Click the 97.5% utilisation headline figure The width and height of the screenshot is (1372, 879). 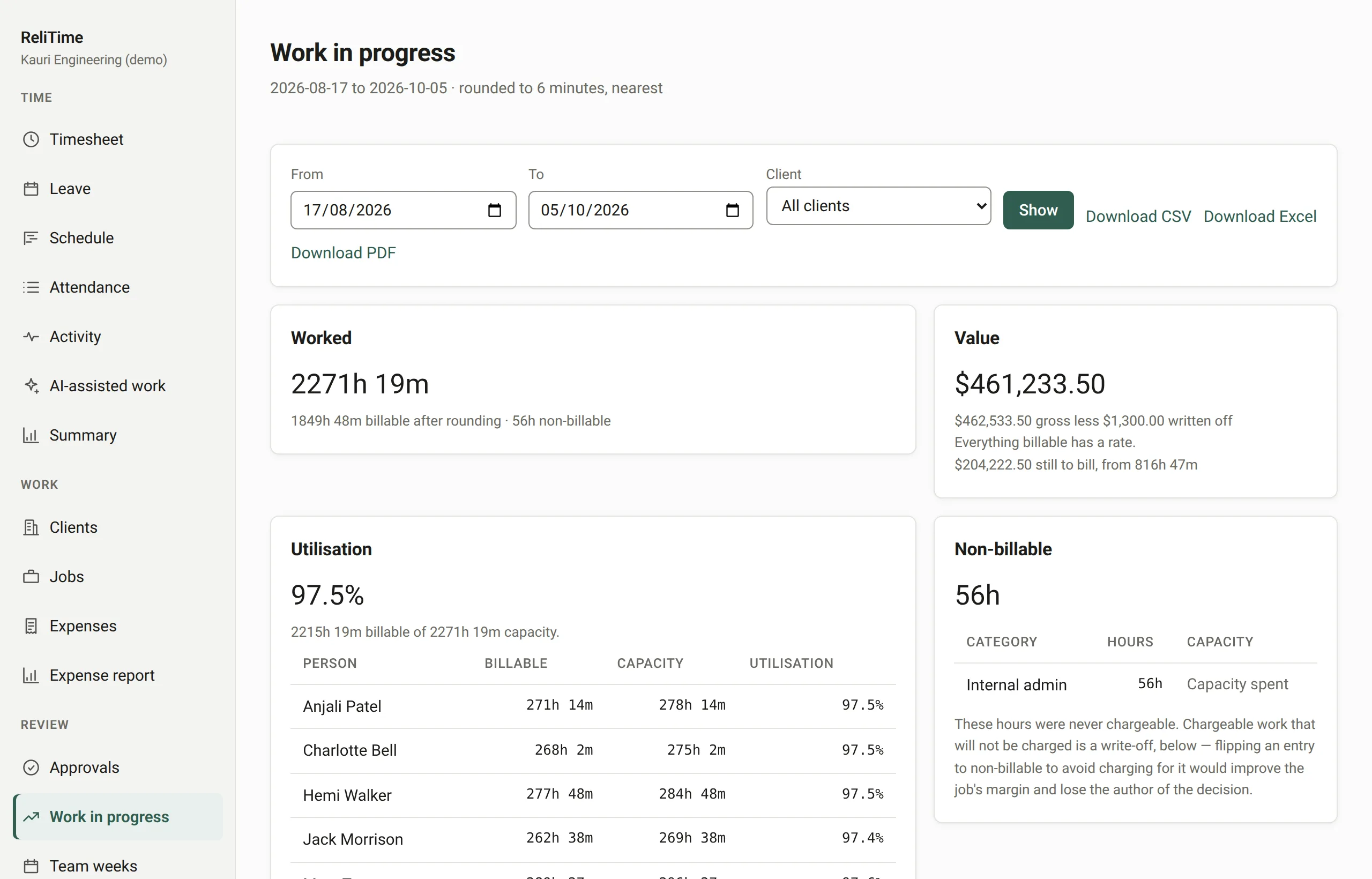(x=327, y=595)
